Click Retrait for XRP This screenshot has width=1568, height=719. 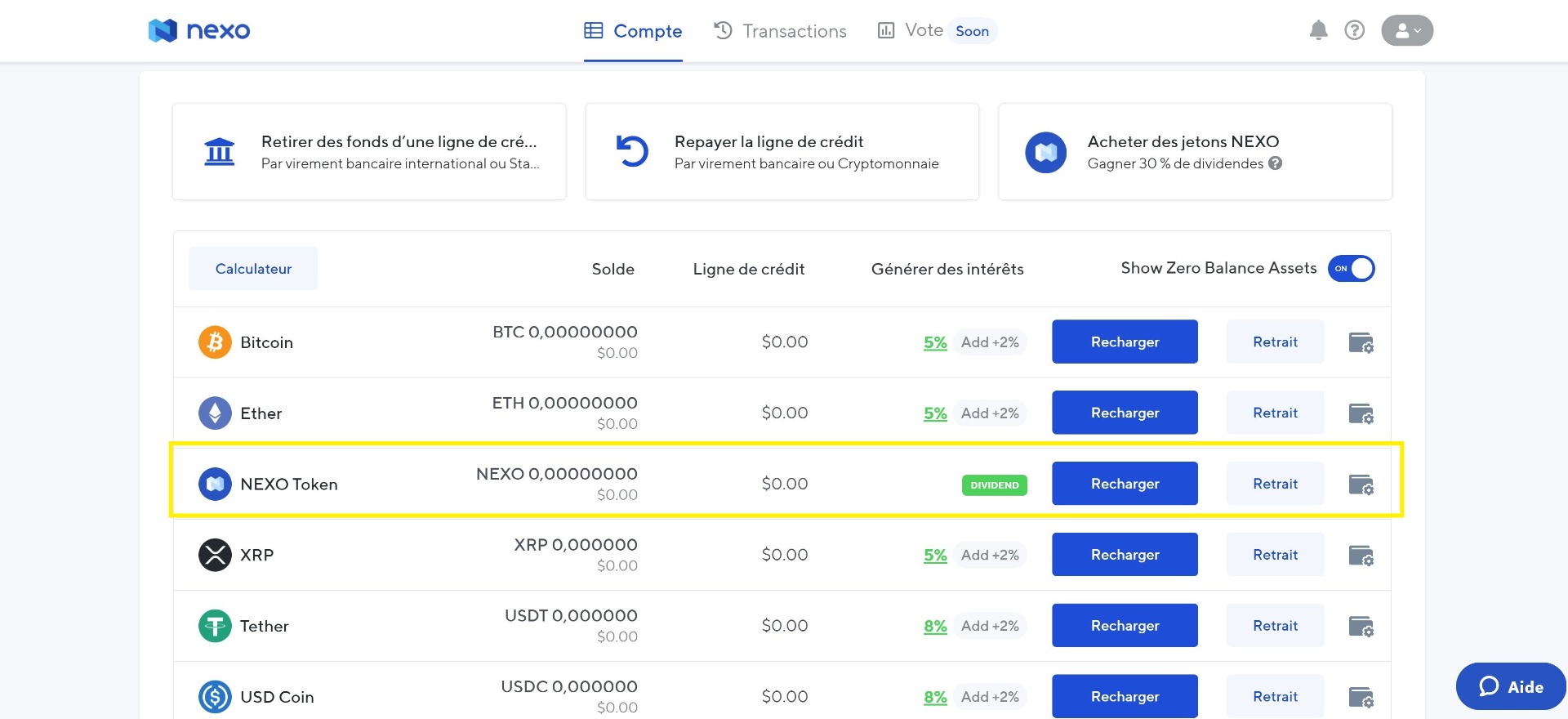click(x=1275, y=555)
